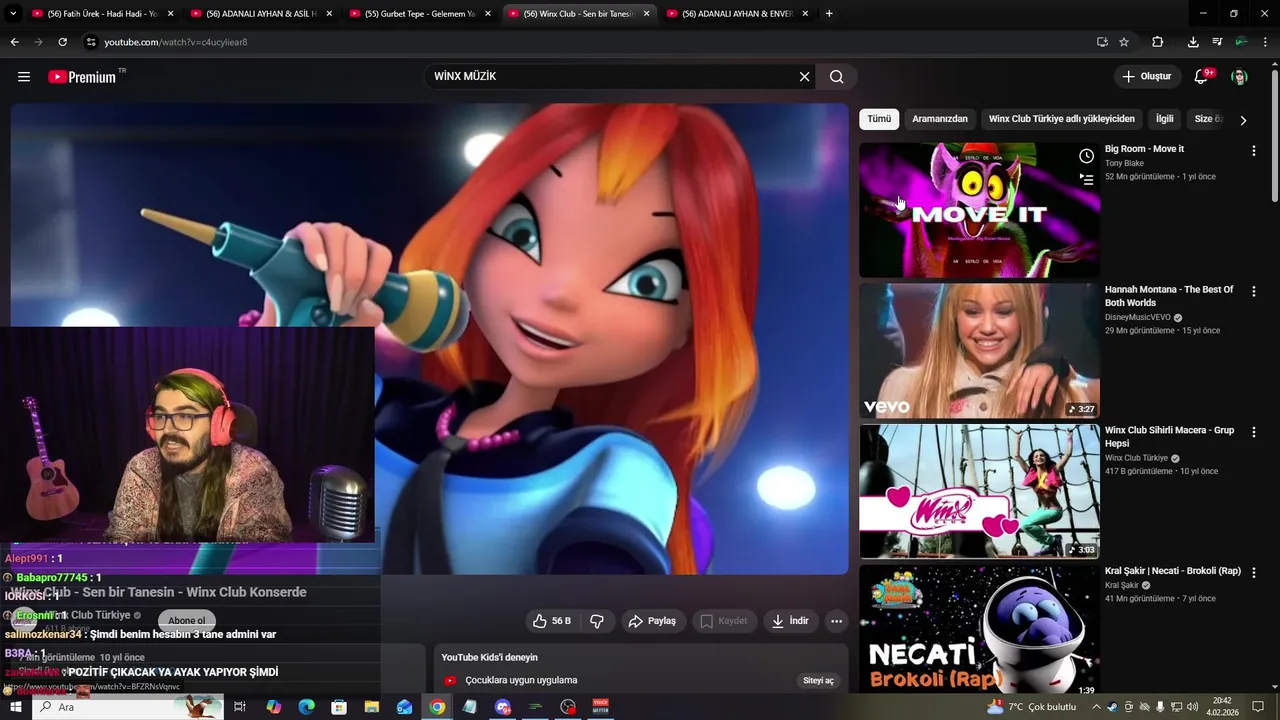Click the install app icon in address bar
Screen dimensions: 1280x720
click(1102, 42)
